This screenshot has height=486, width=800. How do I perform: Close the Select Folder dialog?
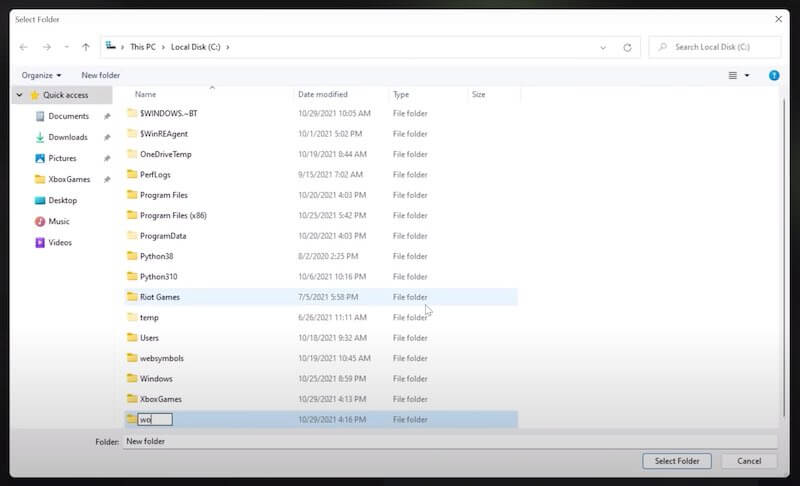(x=779, y=19)
